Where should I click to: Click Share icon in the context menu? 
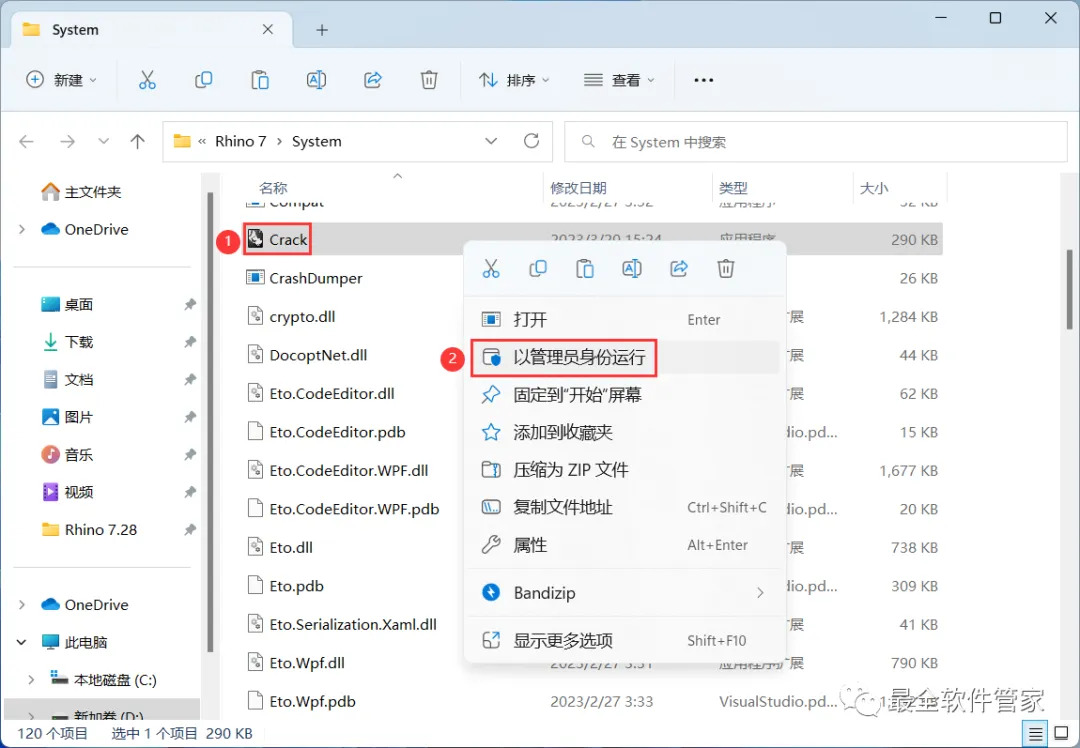[x=679, y=268]
